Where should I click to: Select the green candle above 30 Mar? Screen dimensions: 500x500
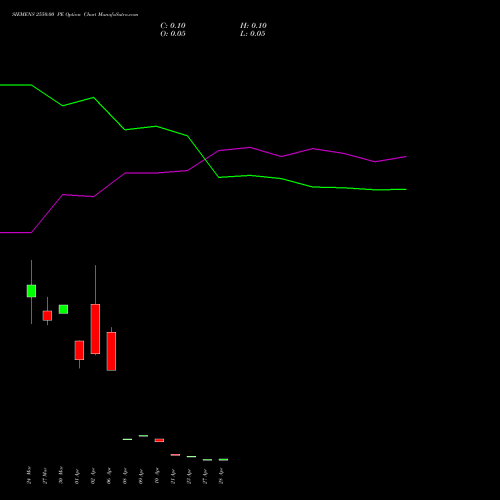(63, 309)
